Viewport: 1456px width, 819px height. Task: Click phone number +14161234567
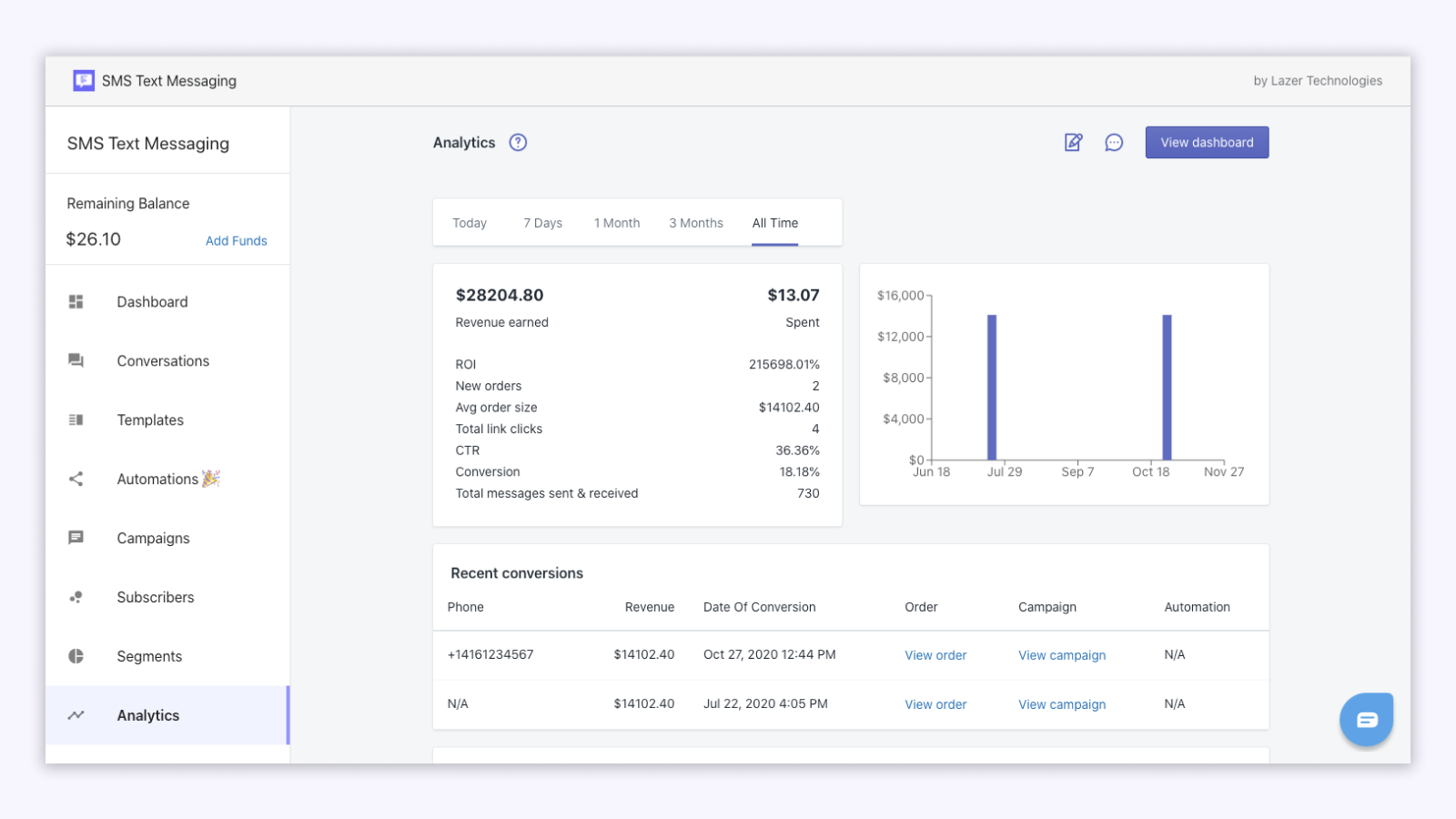pos(490,654)
